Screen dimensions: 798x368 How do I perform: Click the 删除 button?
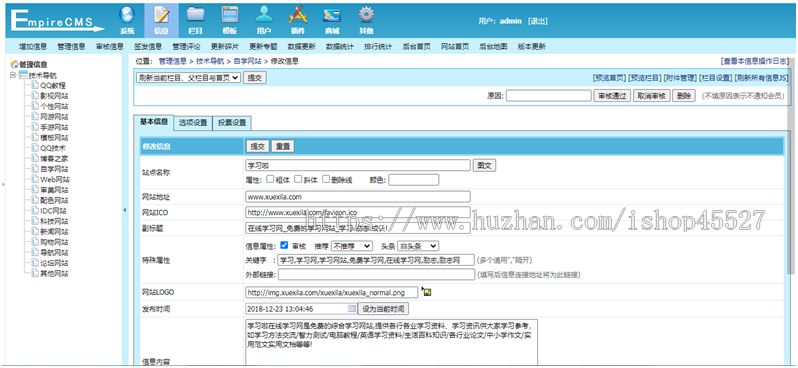[x=684, y=96]
